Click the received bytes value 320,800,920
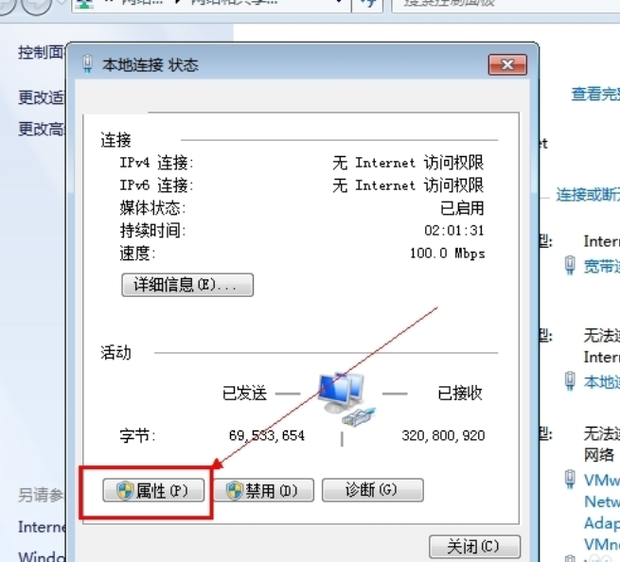620x562 pixels. [443, 435]
